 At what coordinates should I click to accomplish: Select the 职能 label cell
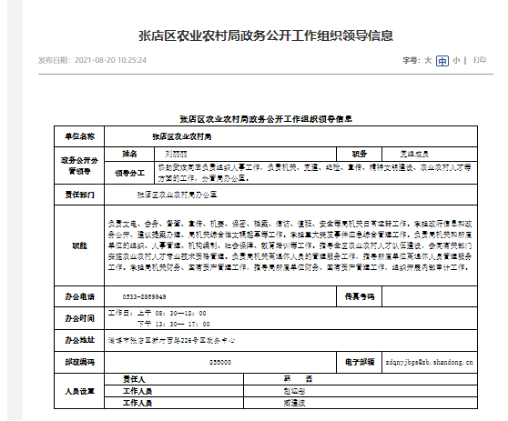click(x=79, y=246)
